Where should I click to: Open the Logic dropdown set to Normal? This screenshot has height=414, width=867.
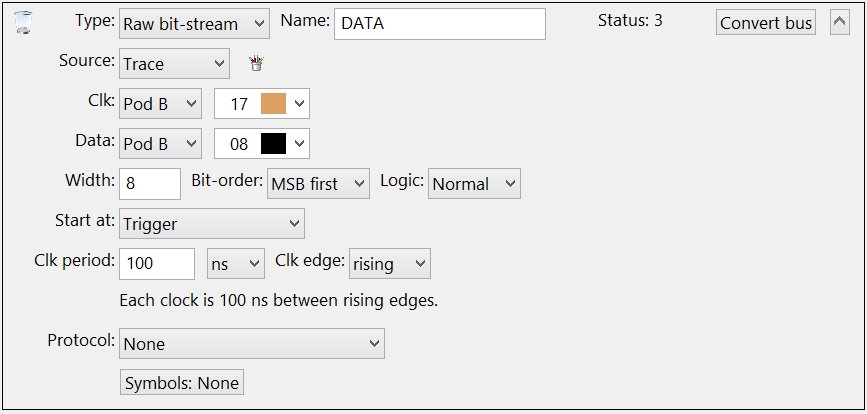pyautogui.click(x=474, y=184)
